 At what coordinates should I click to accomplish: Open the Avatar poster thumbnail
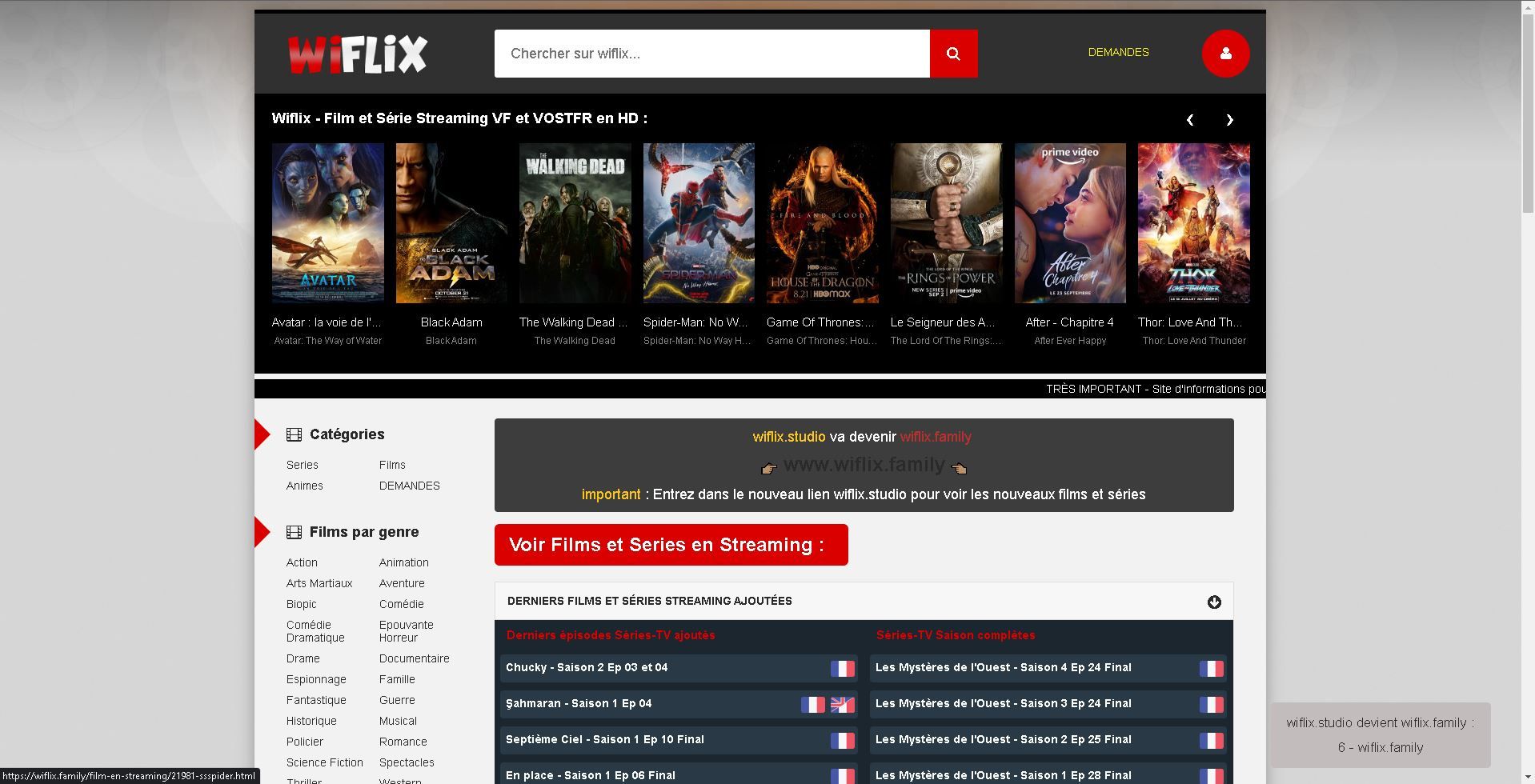[327, 223]
